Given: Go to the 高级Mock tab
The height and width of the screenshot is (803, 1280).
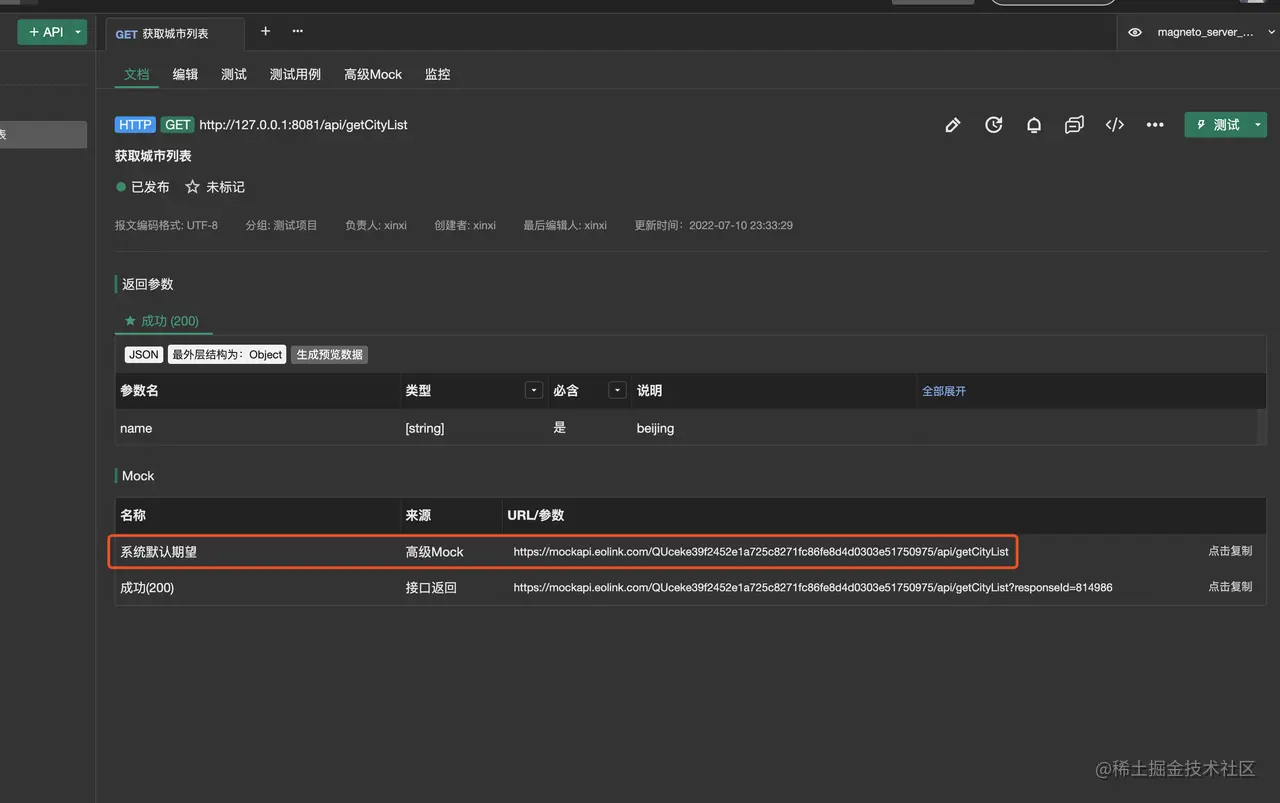Looking at the screenshot, I should click(x=373, y=74).
